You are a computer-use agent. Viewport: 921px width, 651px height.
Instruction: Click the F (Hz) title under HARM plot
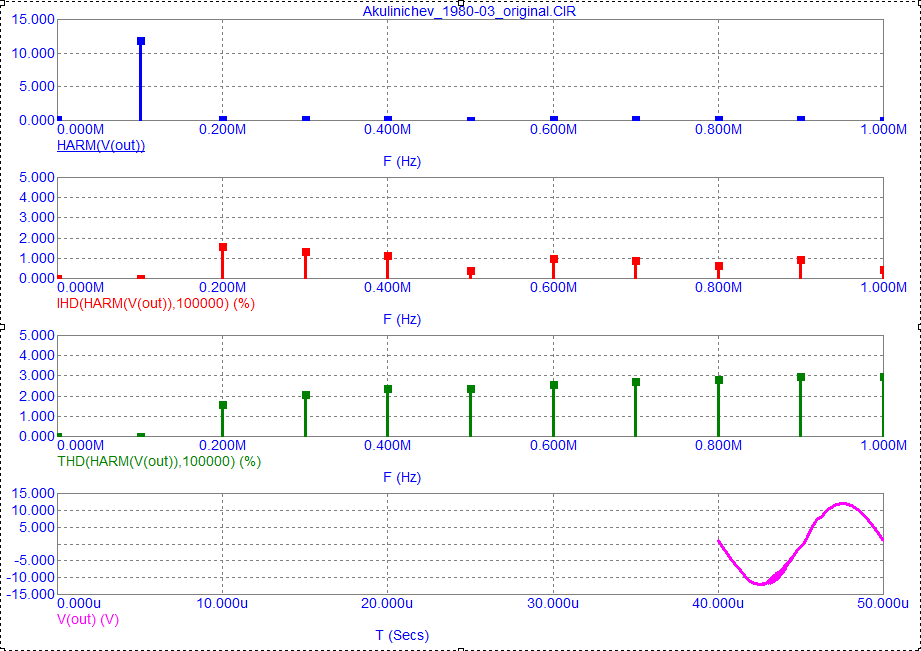(402, 161)
